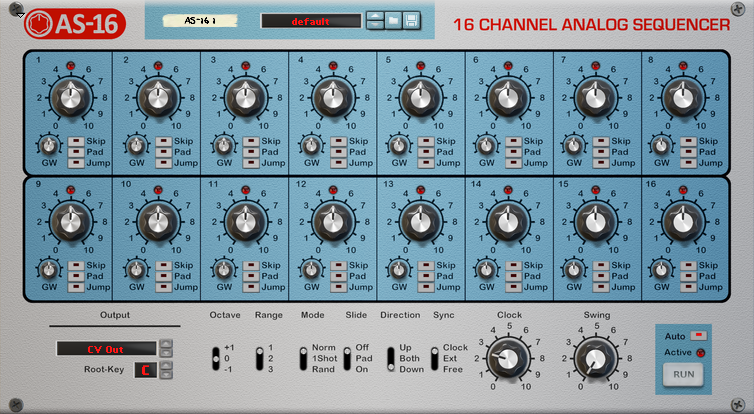Image resolution: width=754 pixels, height=414 pixels.
Task: Select the next patch with the down arrow
Action: point(375,25)
